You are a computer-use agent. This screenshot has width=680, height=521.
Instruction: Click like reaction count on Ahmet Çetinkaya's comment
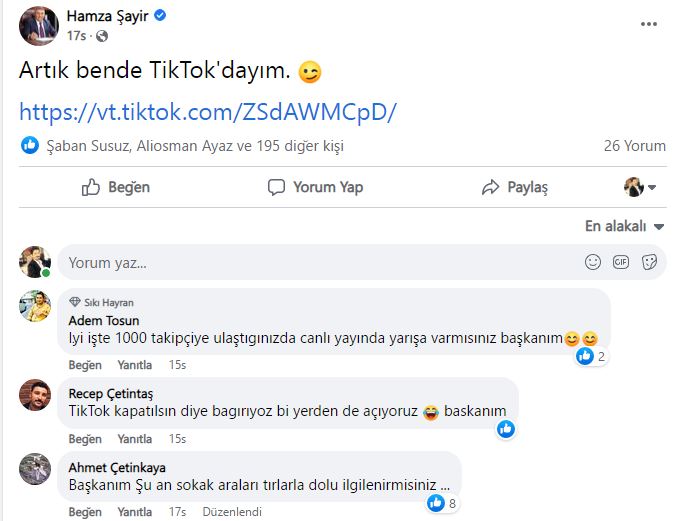pyautogui.click(x=442, y=503)
